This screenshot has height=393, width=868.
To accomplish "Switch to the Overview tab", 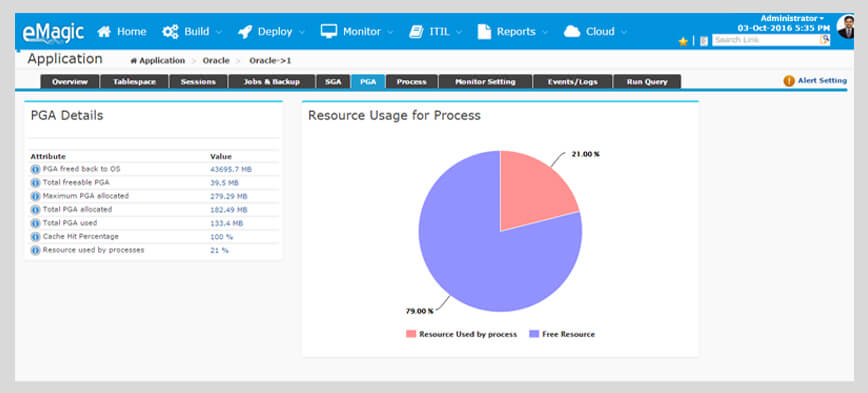I will 70,82.
